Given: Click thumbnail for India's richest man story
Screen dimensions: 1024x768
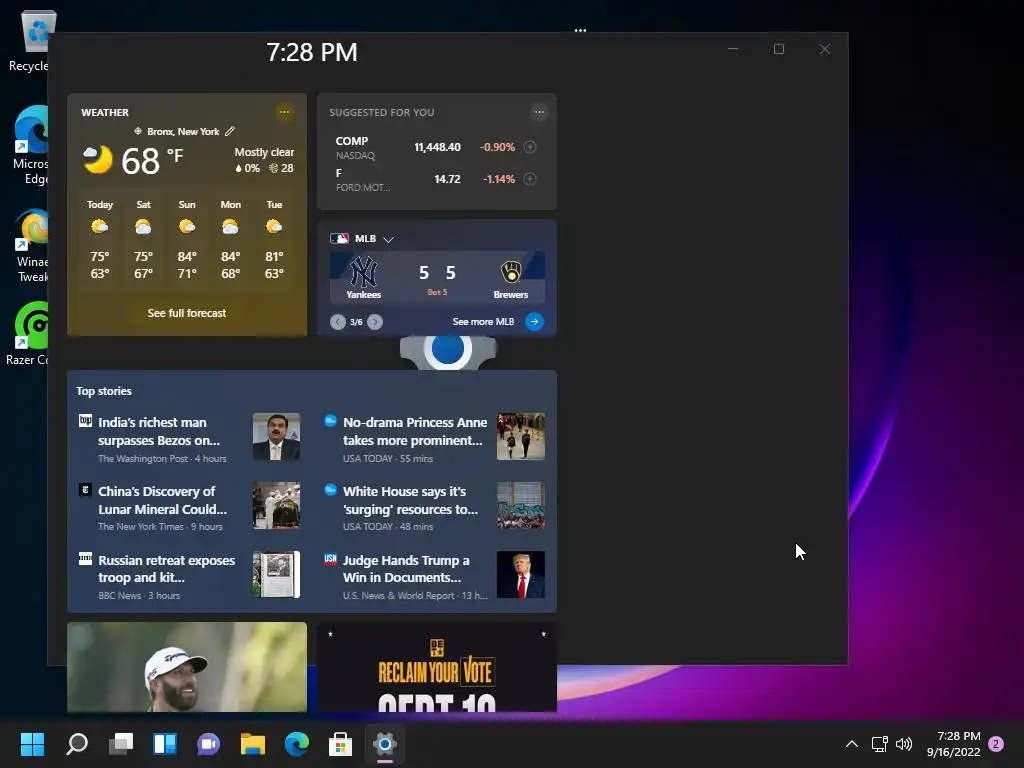Looking at the screenshot, I should (x=276, y=436).
